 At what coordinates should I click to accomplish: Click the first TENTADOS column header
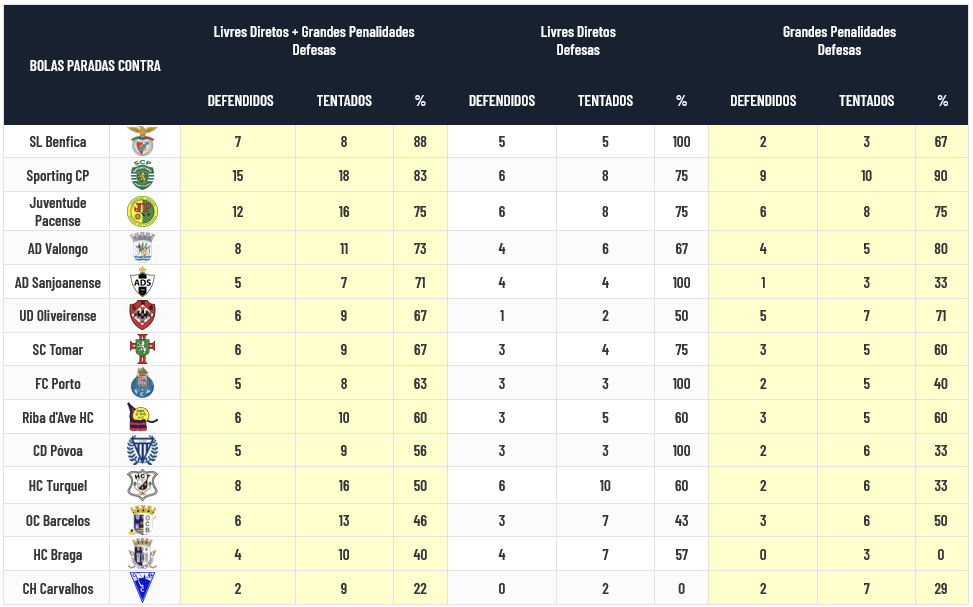click(344, 101)
